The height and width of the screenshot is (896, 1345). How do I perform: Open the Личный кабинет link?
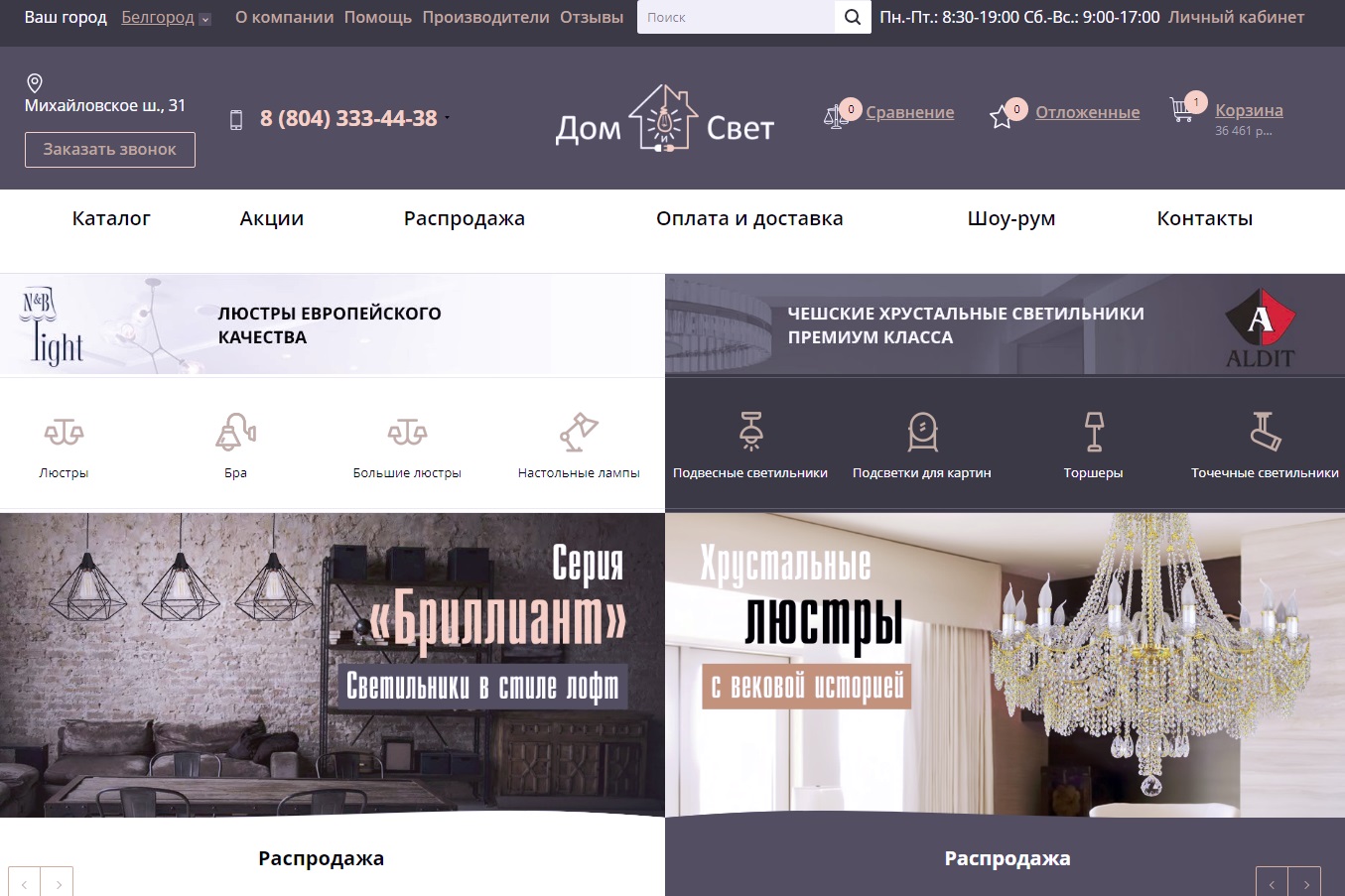[1236, 17]
